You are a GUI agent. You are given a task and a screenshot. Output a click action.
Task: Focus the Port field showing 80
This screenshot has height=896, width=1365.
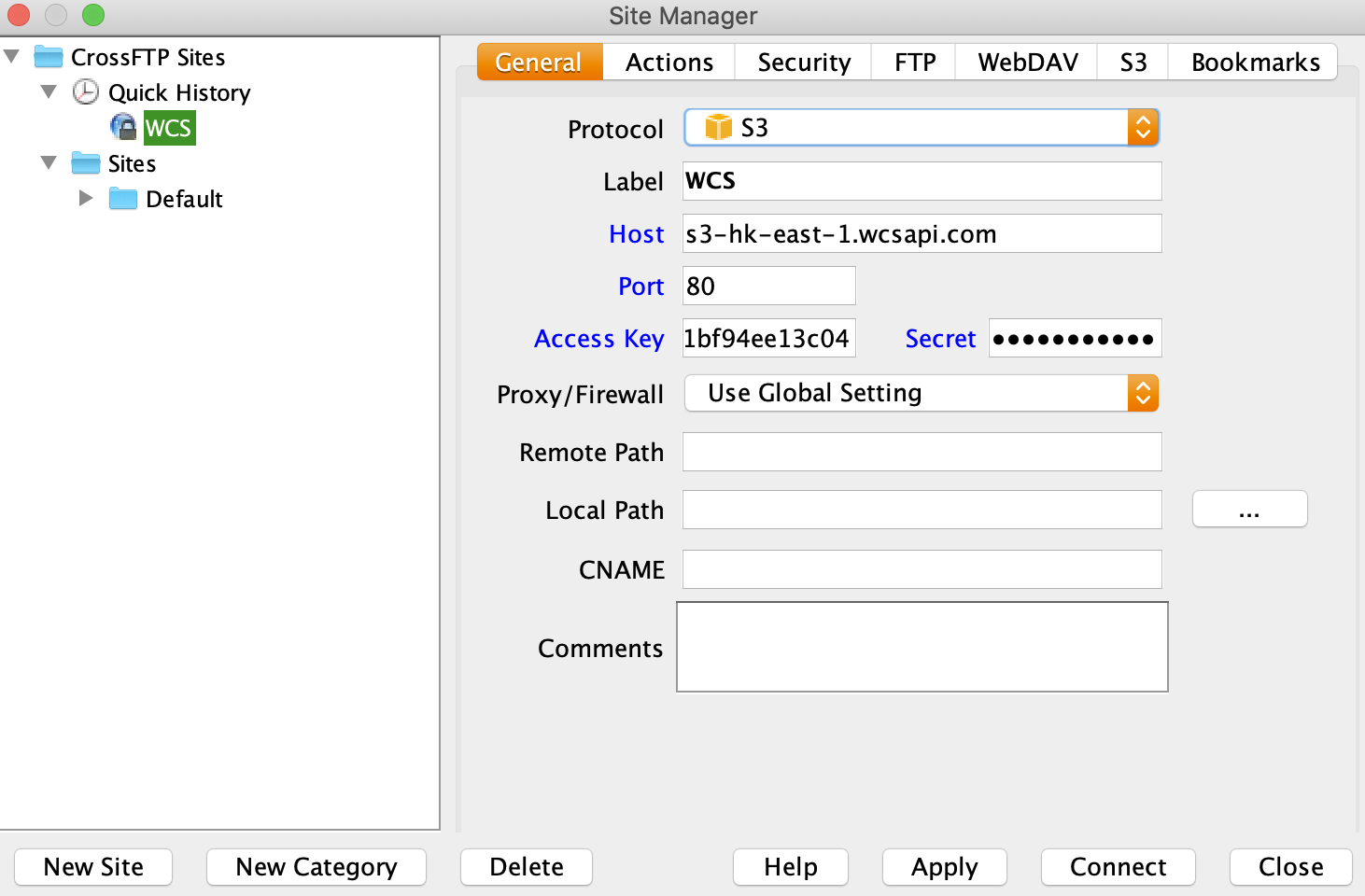(x=769, y=286)
